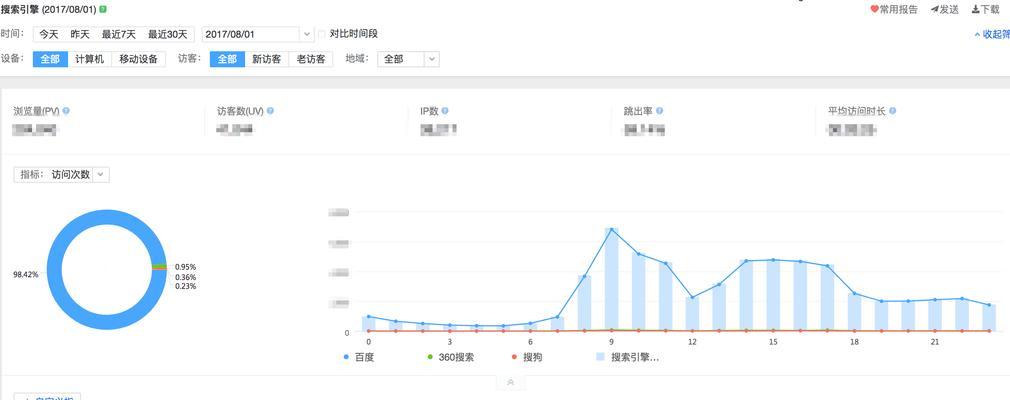Click the 0.95% donut label

(x=186, y=267)
